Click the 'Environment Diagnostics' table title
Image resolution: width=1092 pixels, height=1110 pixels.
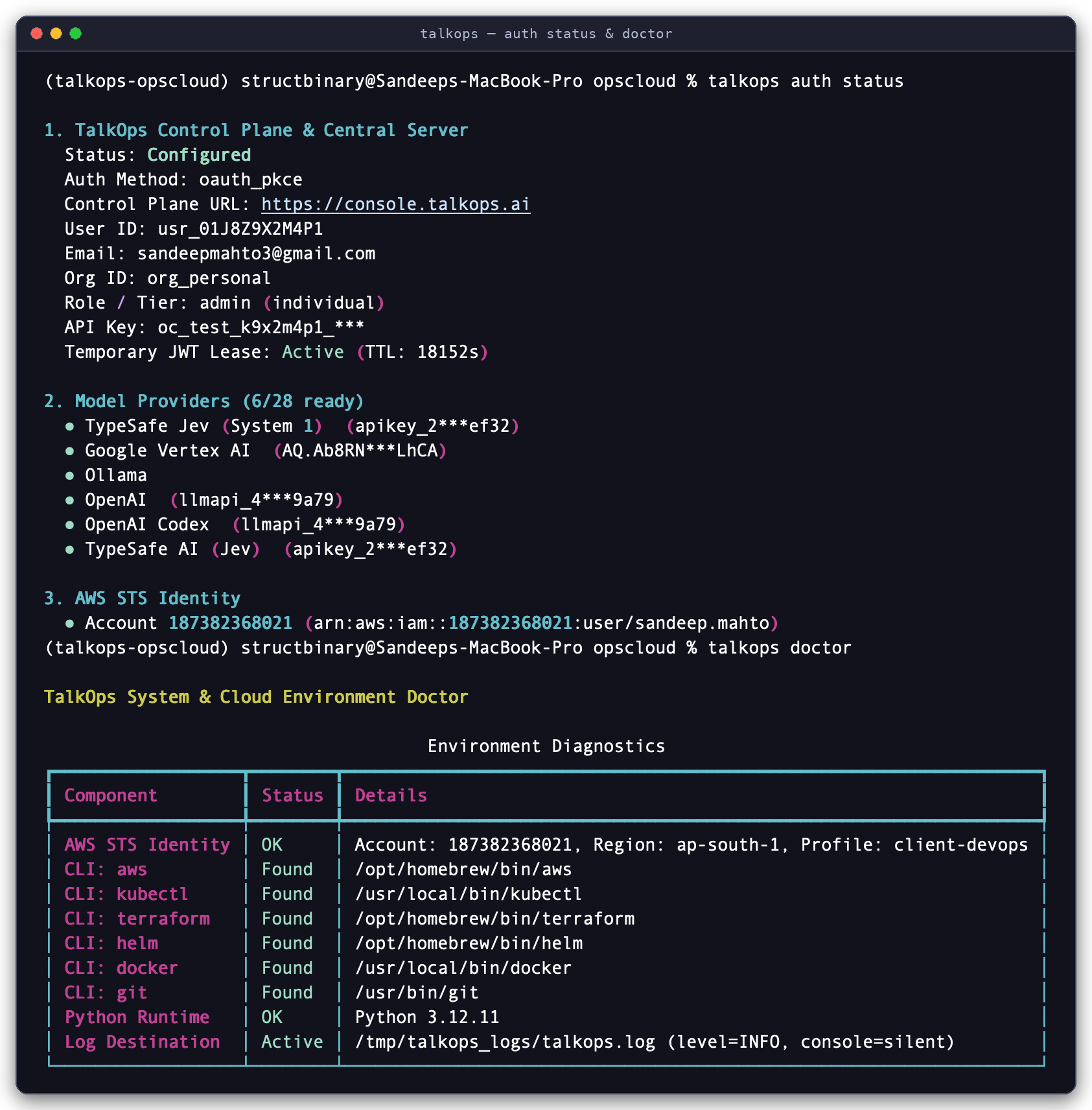546,746
